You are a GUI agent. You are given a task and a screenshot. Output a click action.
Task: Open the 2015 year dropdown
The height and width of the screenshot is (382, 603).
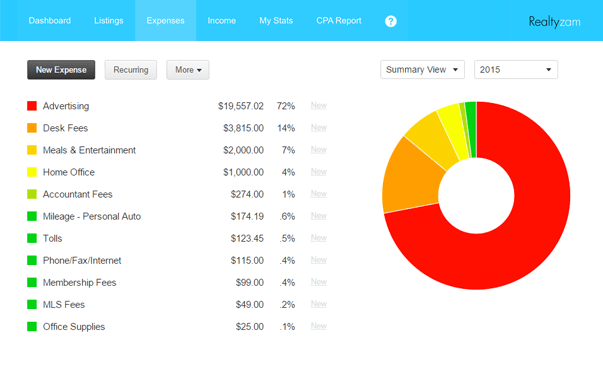point(516,70)
